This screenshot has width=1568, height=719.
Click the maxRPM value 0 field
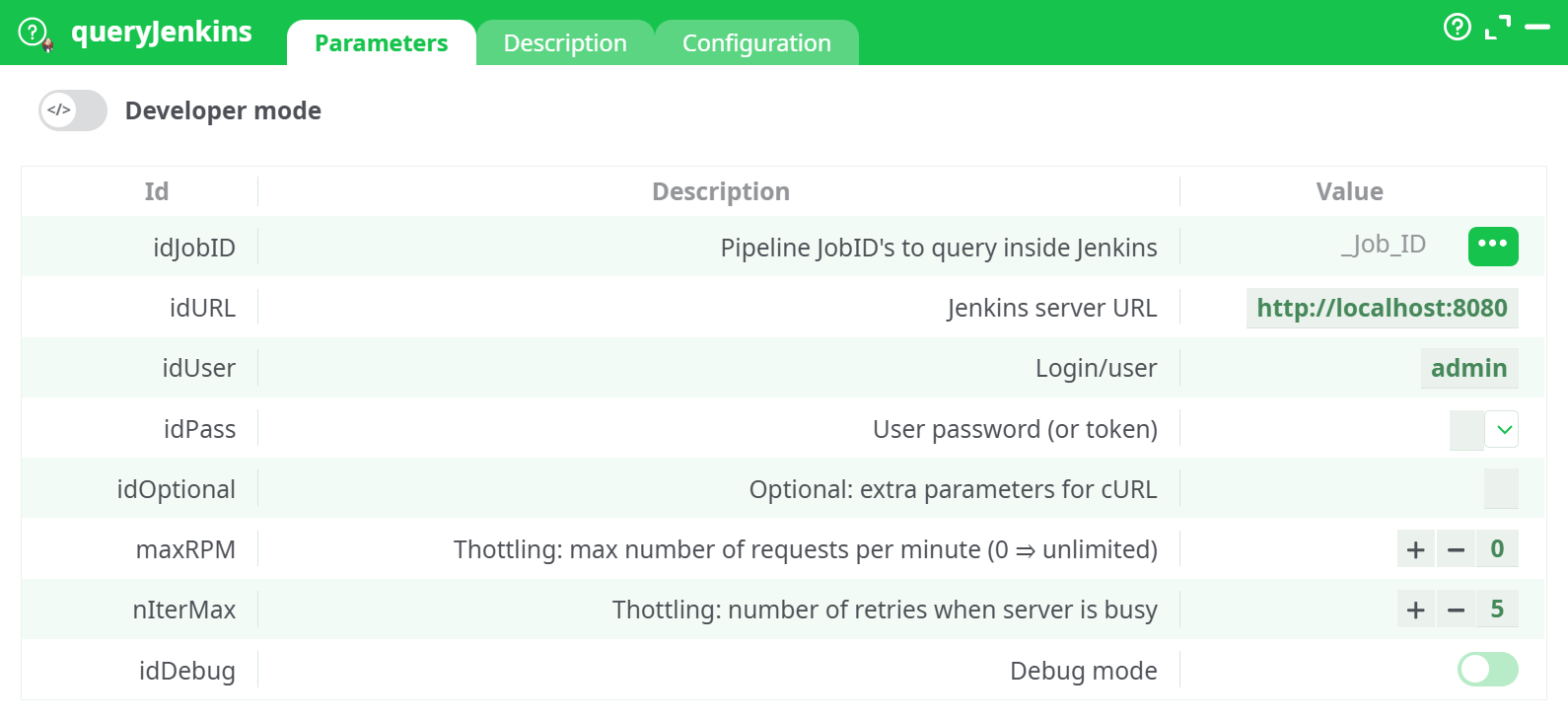1497,548
